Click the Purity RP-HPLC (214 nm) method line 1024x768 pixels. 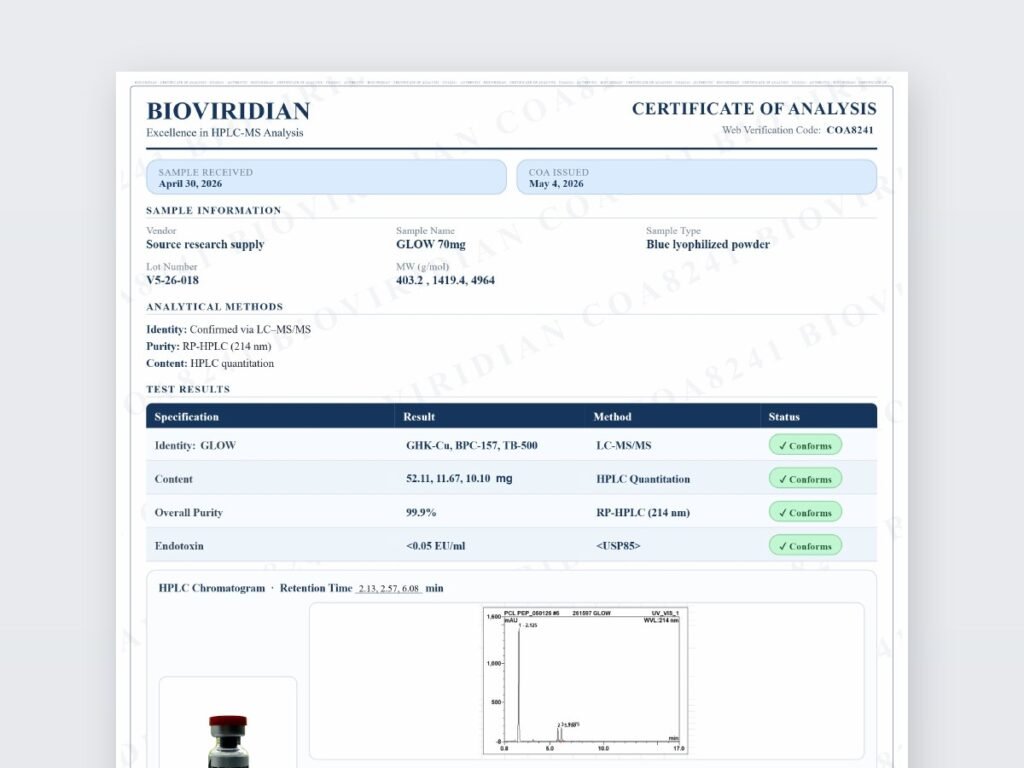coord(208,346)
